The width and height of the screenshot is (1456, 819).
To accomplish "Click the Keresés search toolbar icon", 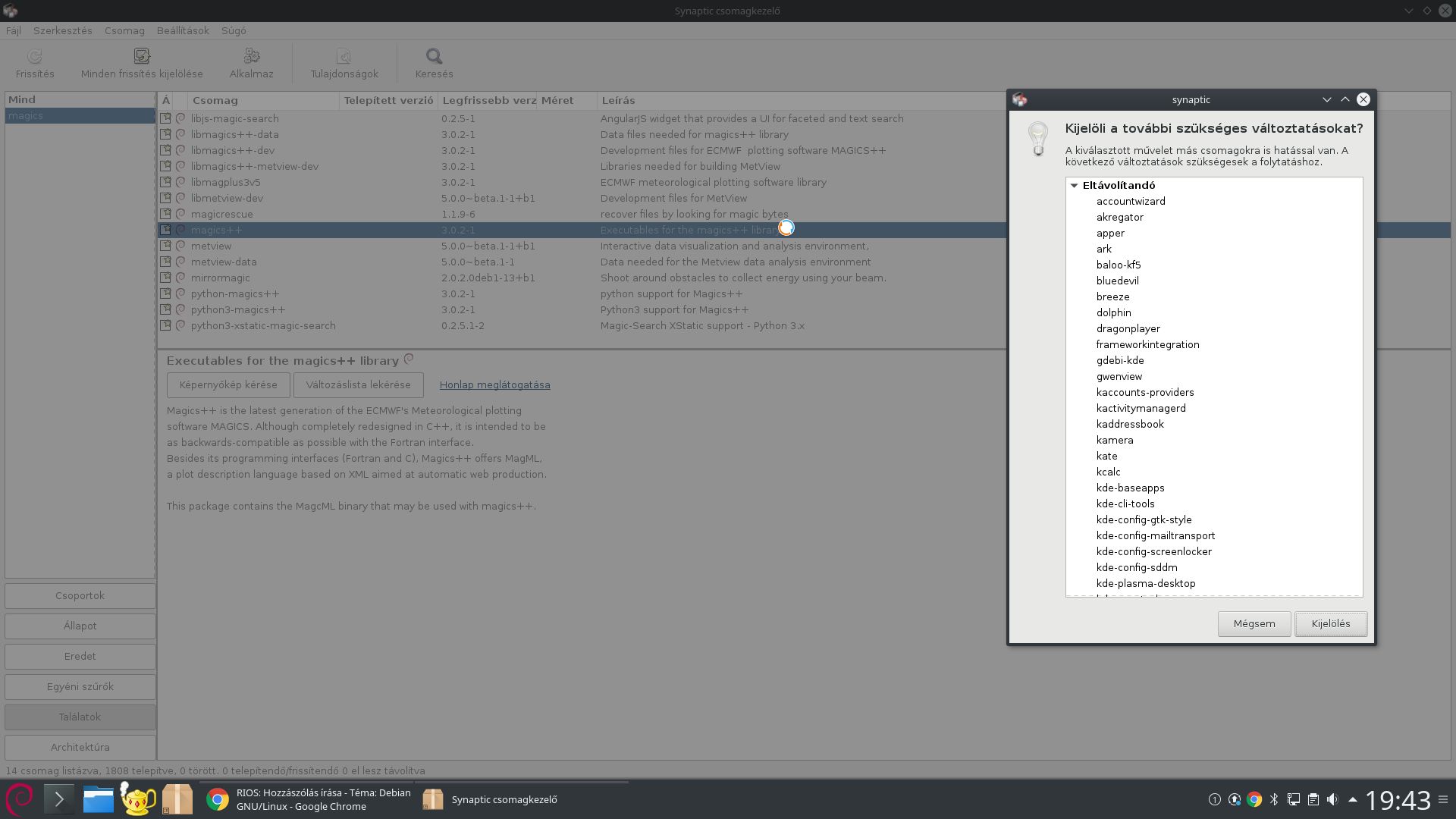I will click(x=434, y=57).
